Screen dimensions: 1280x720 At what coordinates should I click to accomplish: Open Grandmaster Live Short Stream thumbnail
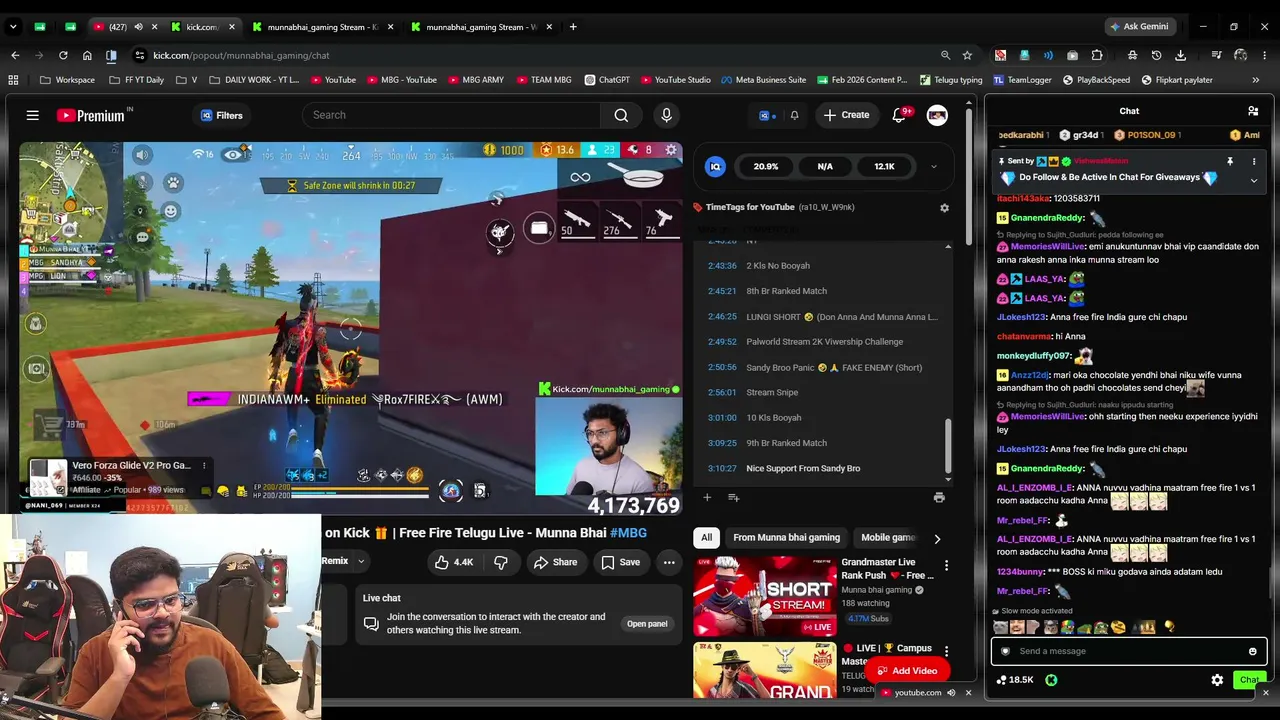764,596
